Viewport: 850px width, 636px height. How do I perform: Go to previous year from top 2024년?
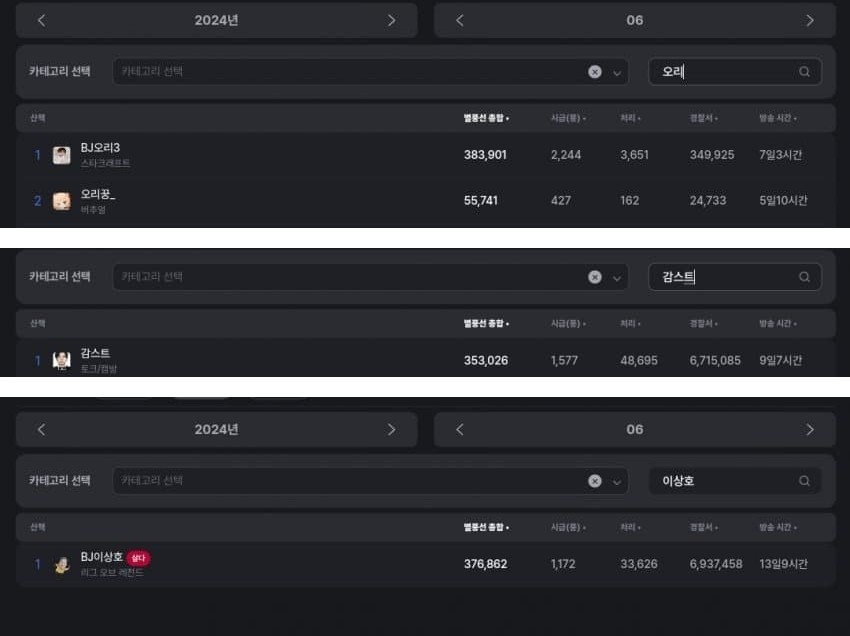pos(42,21)
